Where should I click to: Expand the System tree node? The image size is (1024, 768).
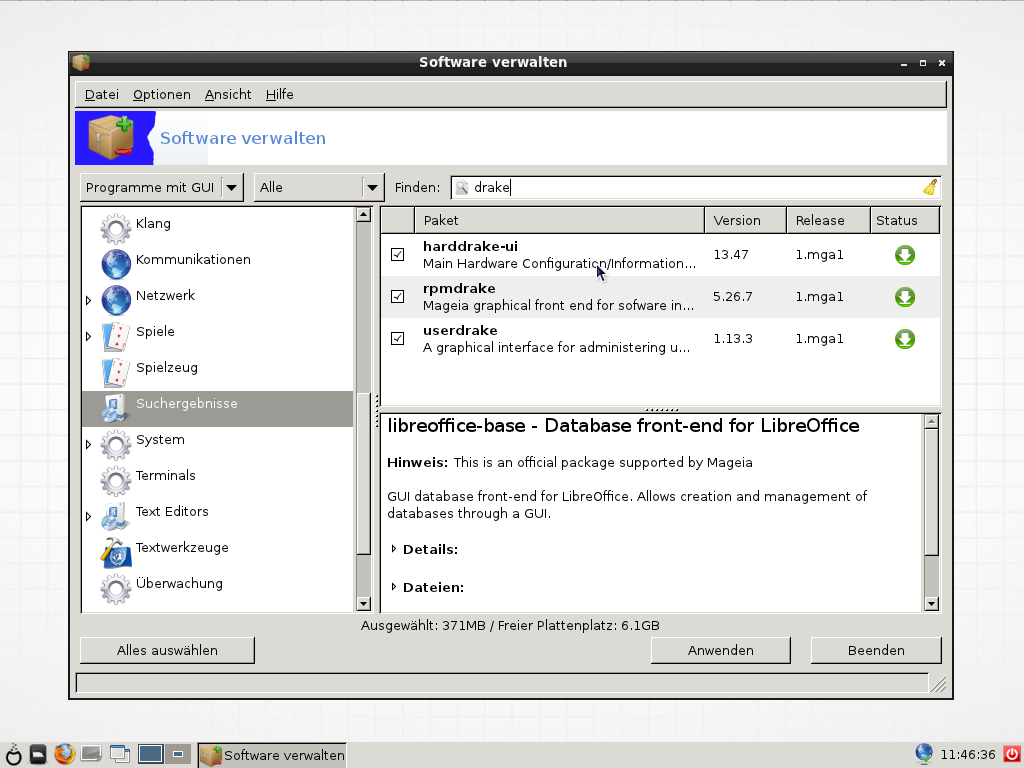[x=89, y=445]
